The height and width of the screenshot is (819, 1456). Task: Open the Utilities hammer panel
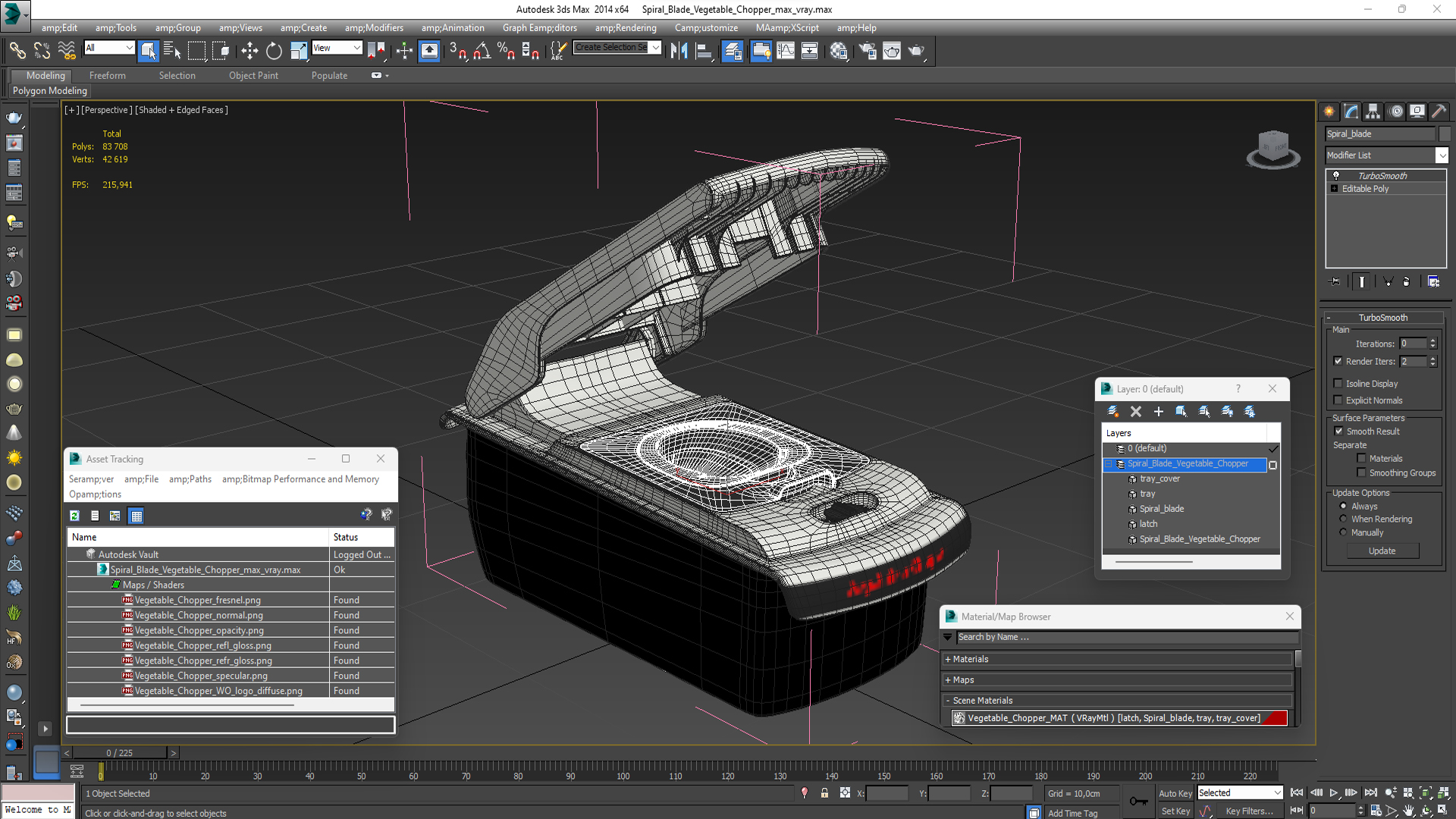point(1439,111)
